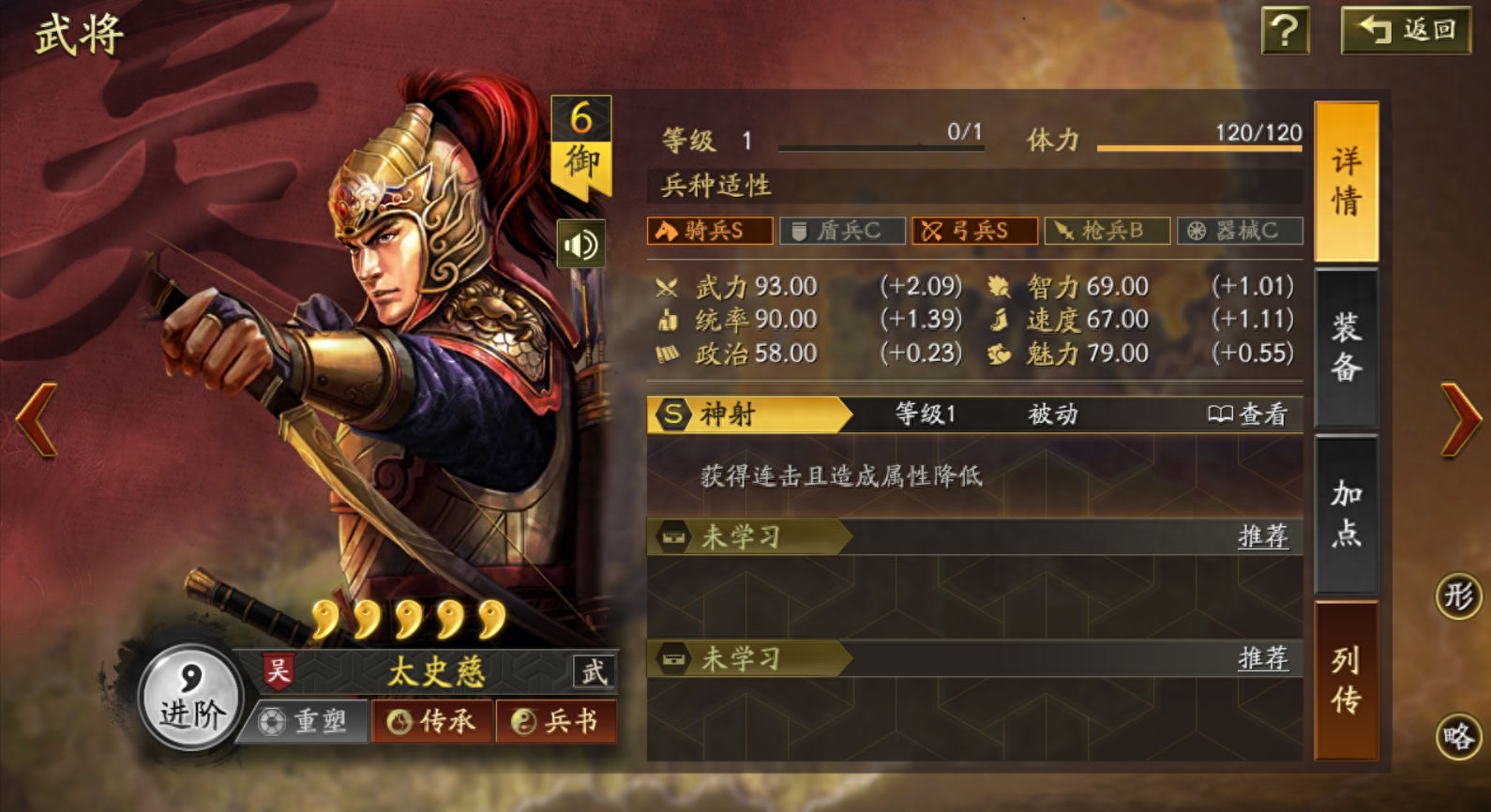Go to the previous general with left arrow

point(37,419)
